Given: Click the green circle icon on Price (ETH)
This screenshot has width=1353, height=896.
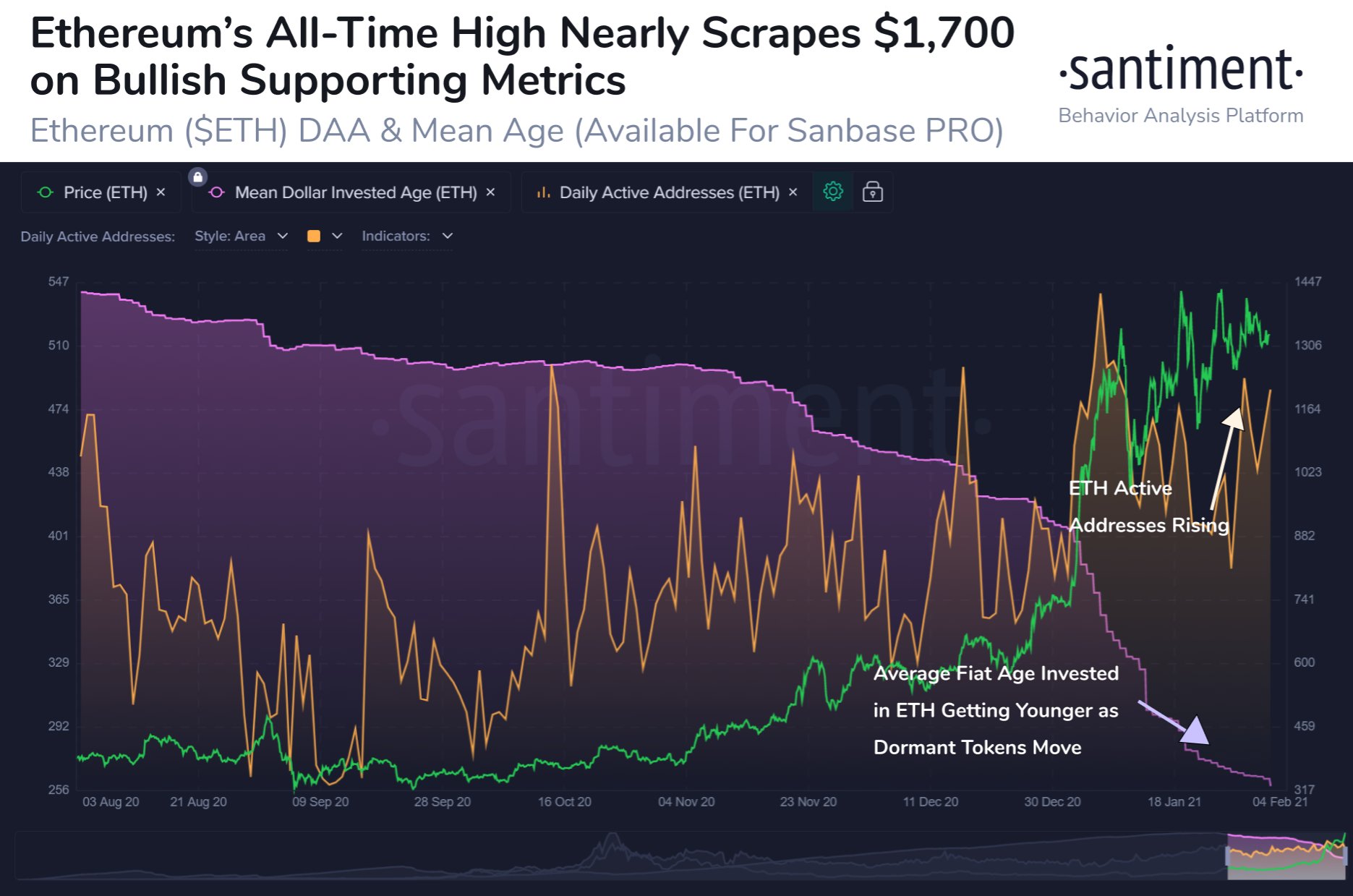Looking at the screenshot, I should tap(46, 192).
